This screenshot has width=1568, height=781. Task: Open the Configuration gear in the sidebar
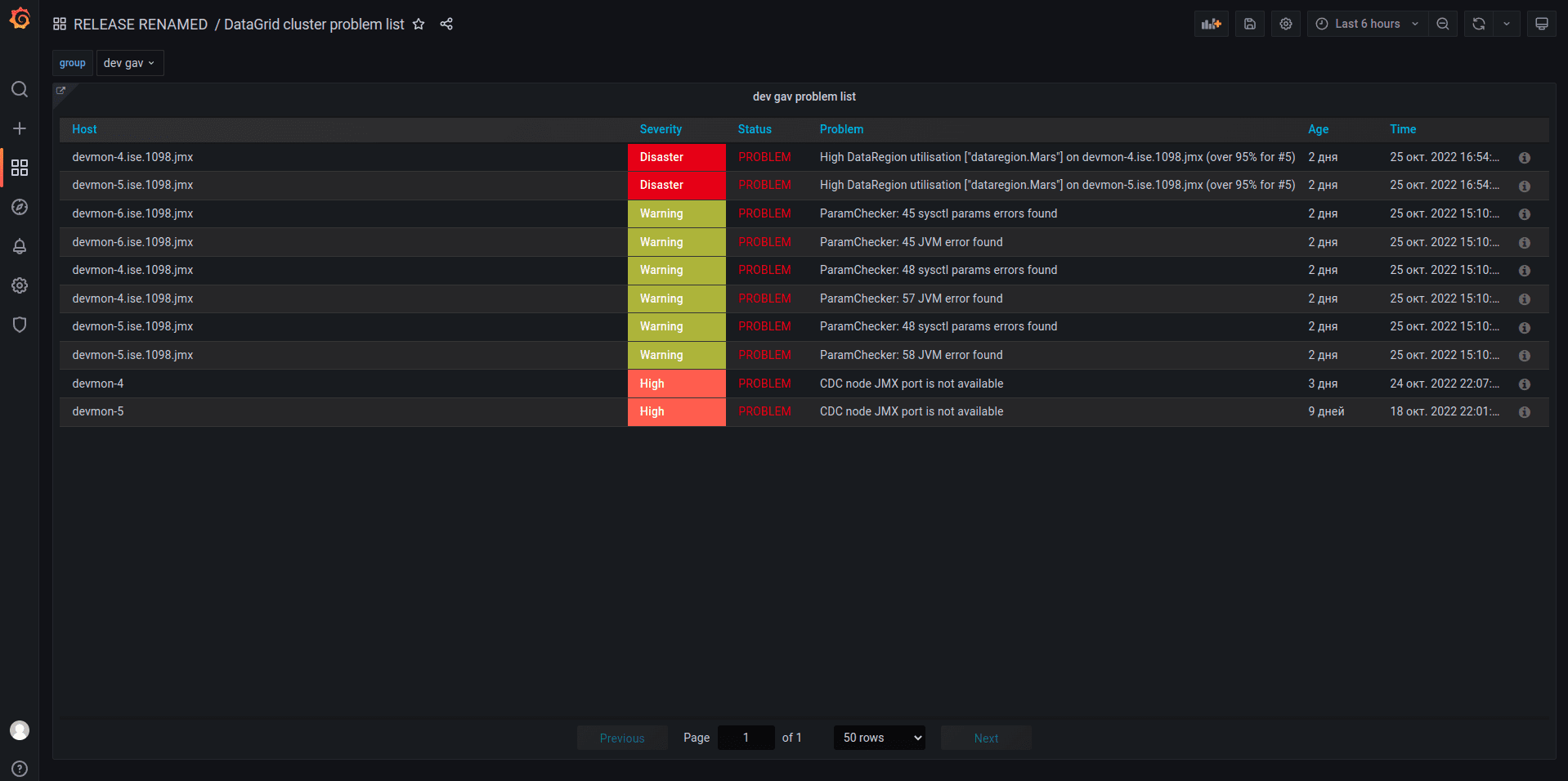(x=20, y=285)
